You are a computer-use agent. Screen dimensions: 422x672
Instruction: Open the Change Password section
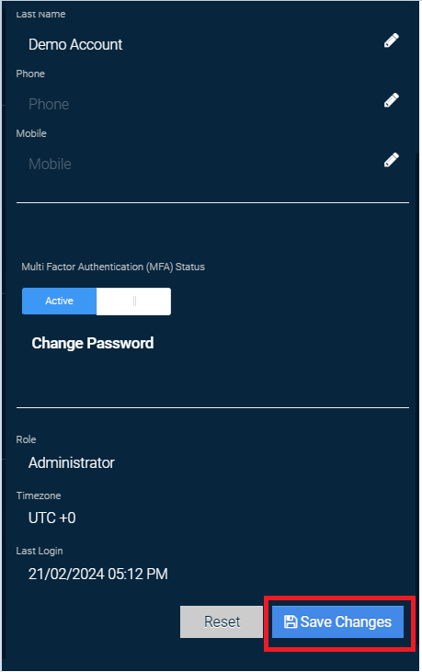coord(93,343)
